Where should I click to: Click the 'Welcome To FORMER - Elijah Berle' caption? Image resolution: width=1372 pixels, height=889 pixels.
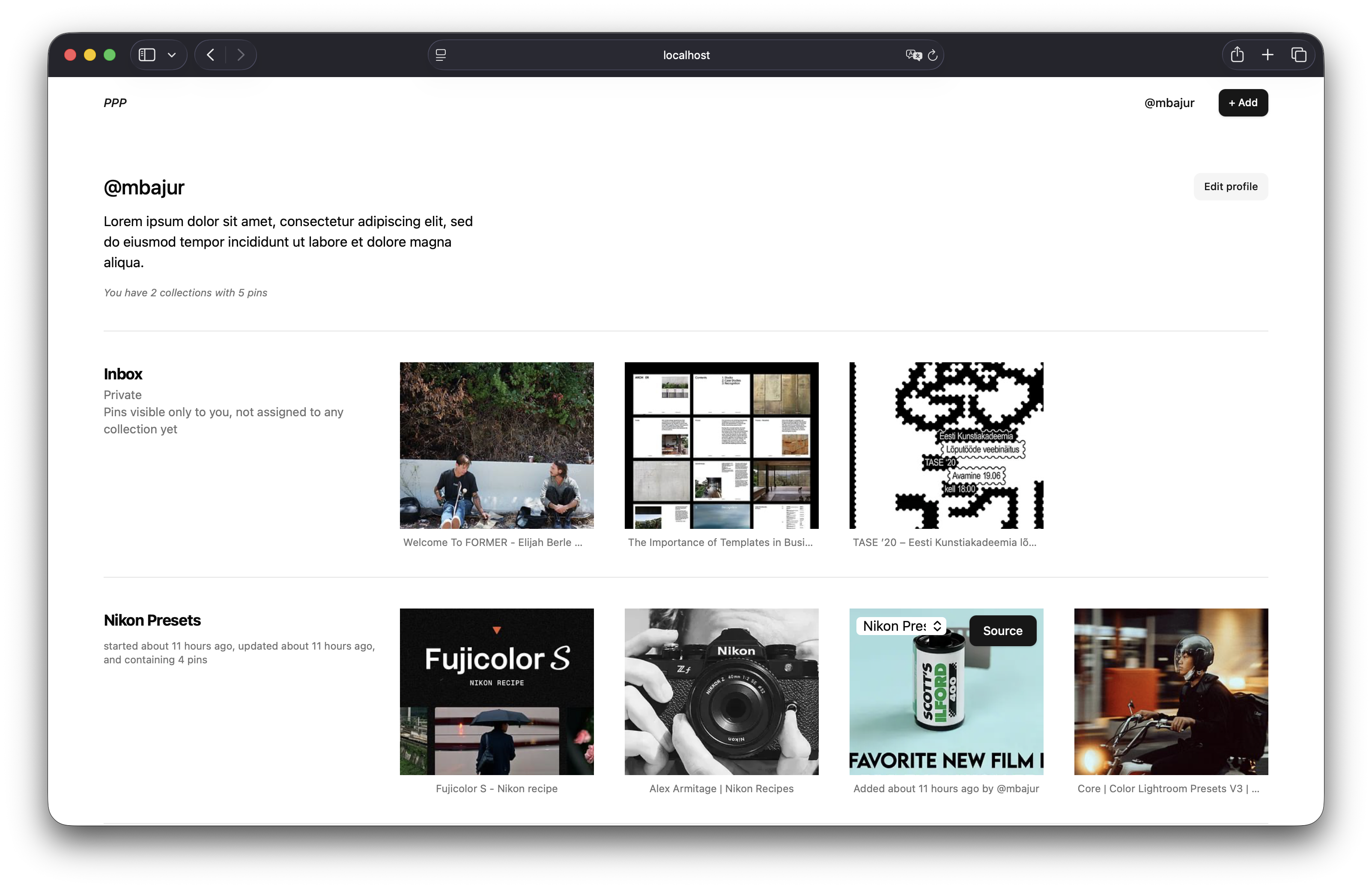(x=493, y=543)
